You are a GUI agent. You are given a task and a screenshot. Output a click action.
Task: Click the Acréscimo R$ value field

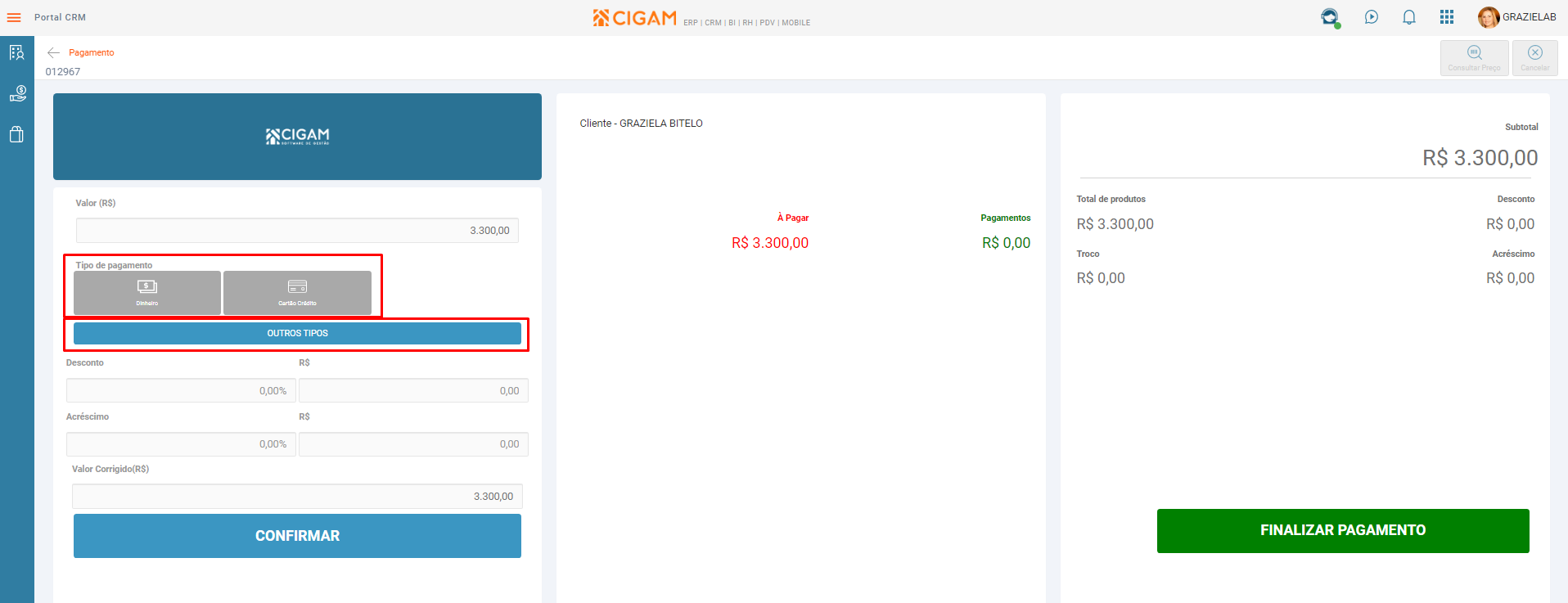click(413, 444)
